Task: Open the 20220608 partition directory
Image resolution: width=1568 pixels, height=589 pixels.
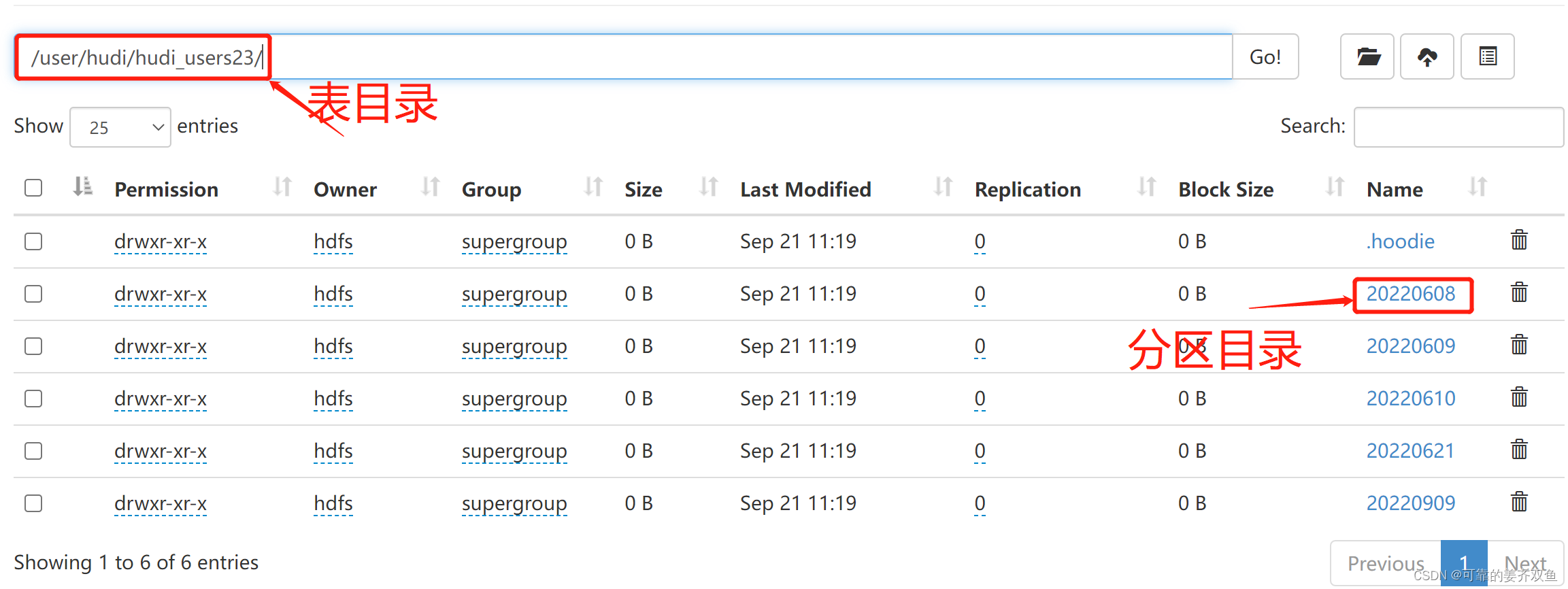Action: pyautogui.click(x=1411, y=294)
